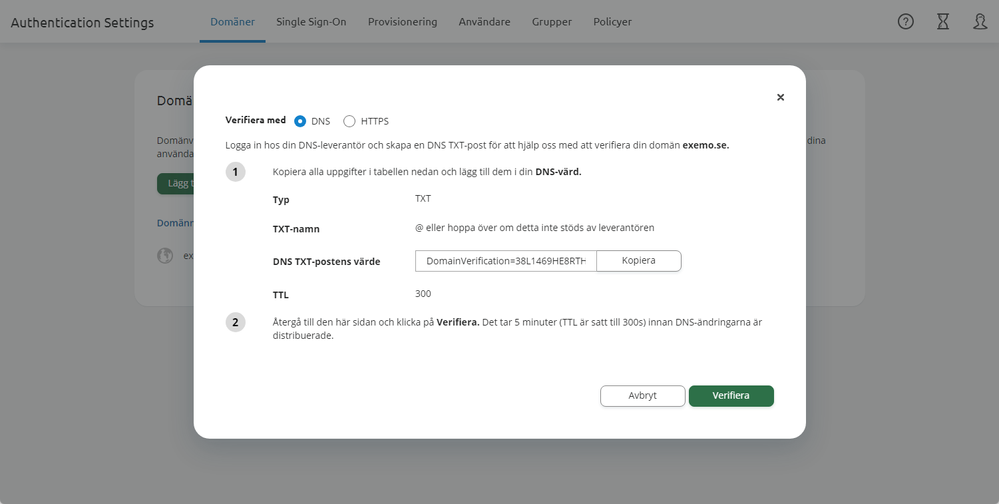Screen dimensions: 999x504
Task: Navigate to the Policyer tab
Action: 612,22
